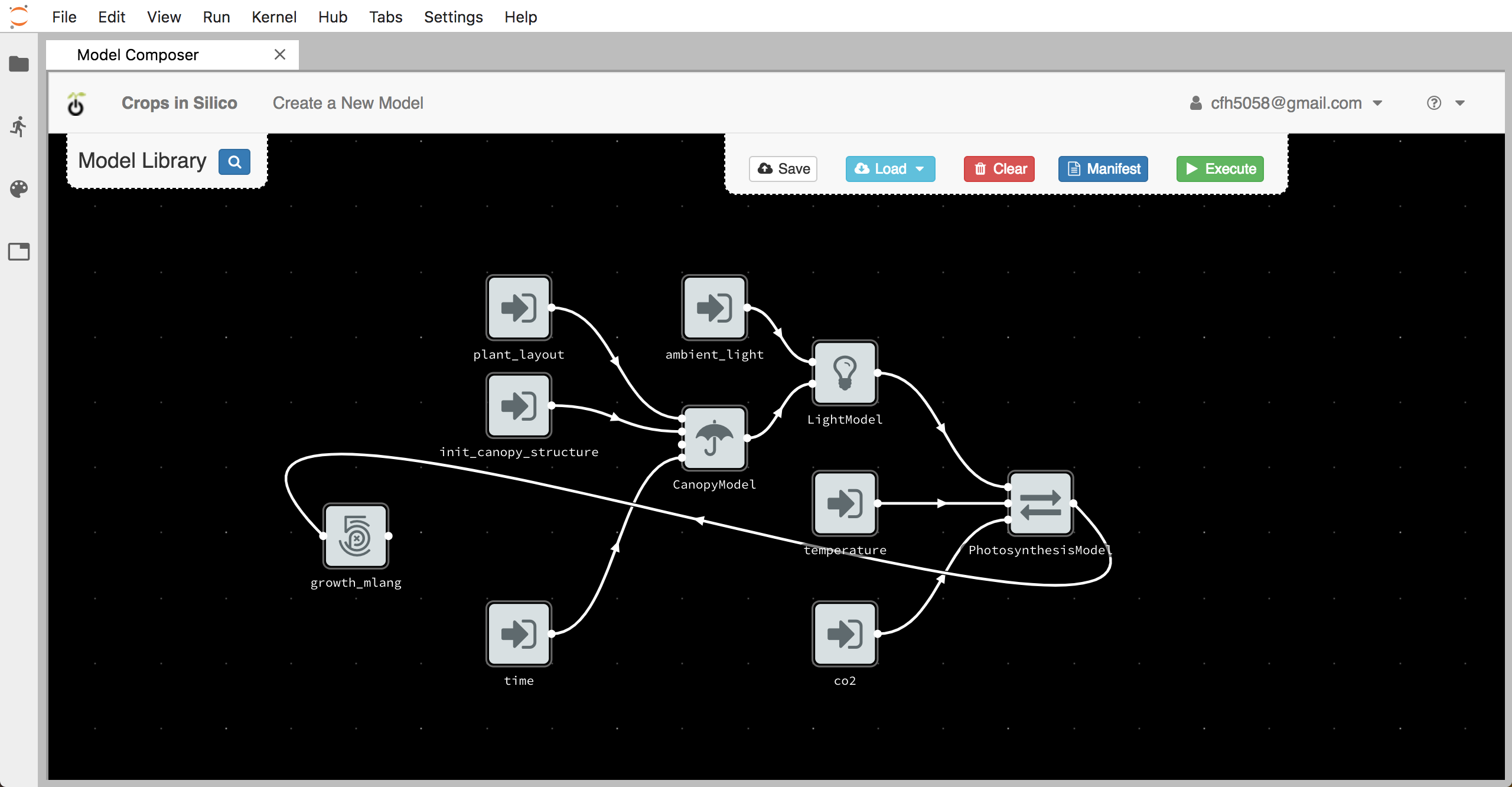Select the Crops in Silico tab

[x=178, y=103]
